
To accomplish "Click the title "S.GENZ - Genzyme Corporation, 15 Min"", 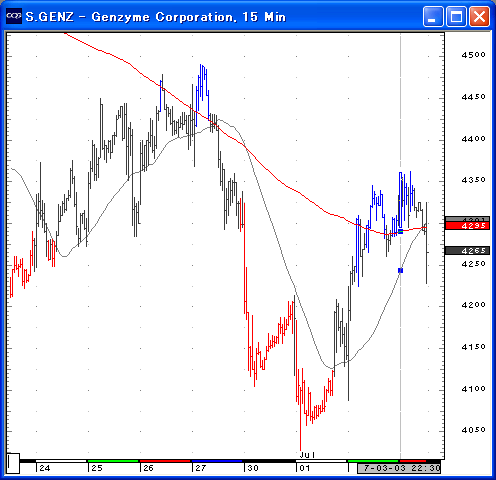I will (156, 17).
